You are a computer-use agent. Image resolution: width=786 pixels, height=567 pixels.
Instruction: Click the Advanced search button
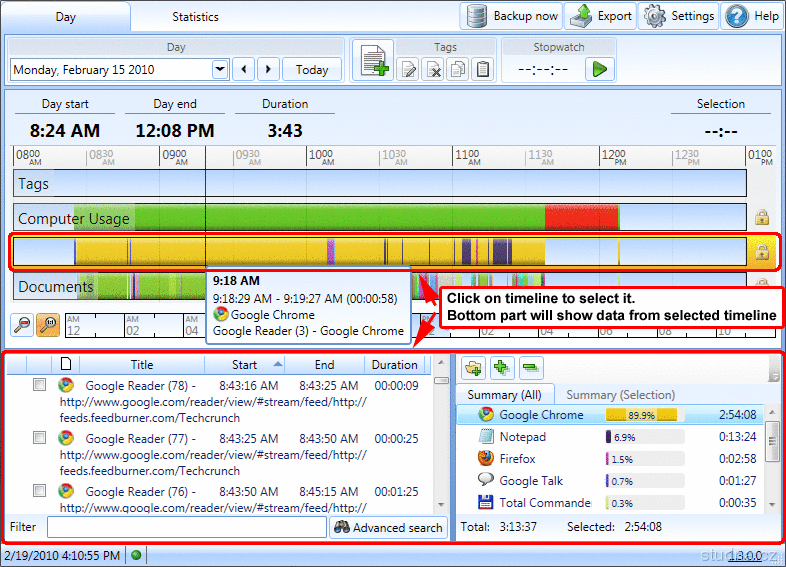click(388, 527)
